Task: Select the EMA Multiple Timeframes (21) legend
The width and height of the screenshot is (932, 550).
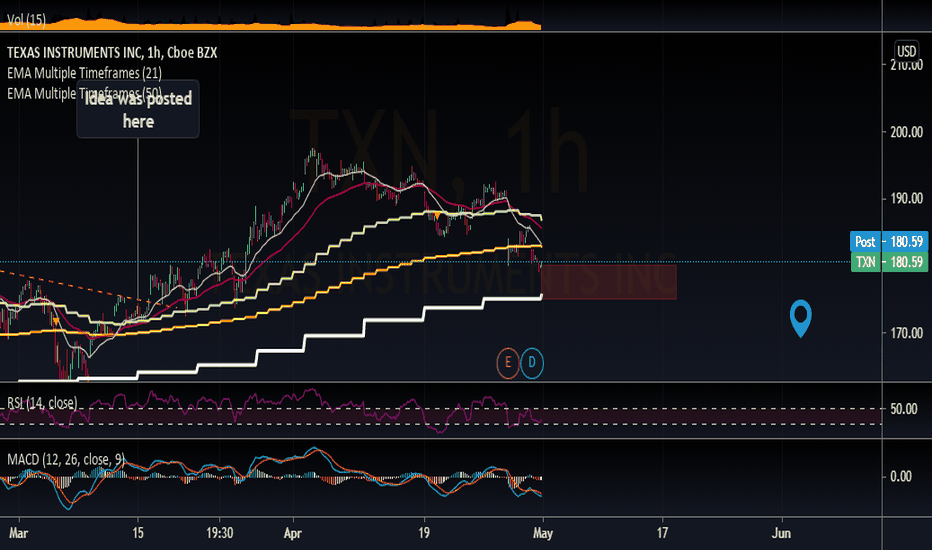Action: click(84, 73)
